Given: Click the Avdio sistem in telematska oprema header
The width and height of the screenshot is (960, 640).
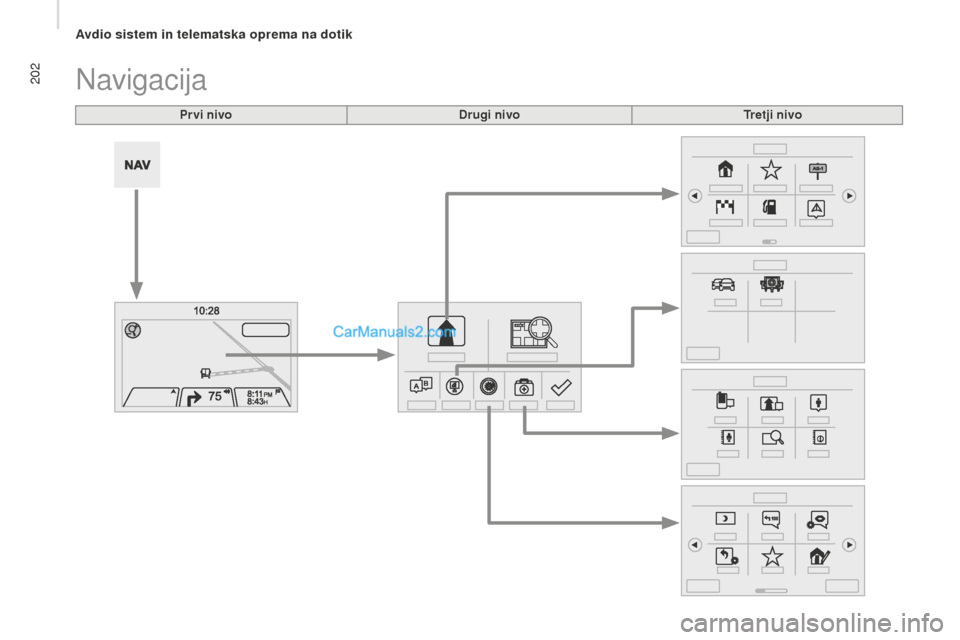Looking at the screenshot, I should [214, 34].
